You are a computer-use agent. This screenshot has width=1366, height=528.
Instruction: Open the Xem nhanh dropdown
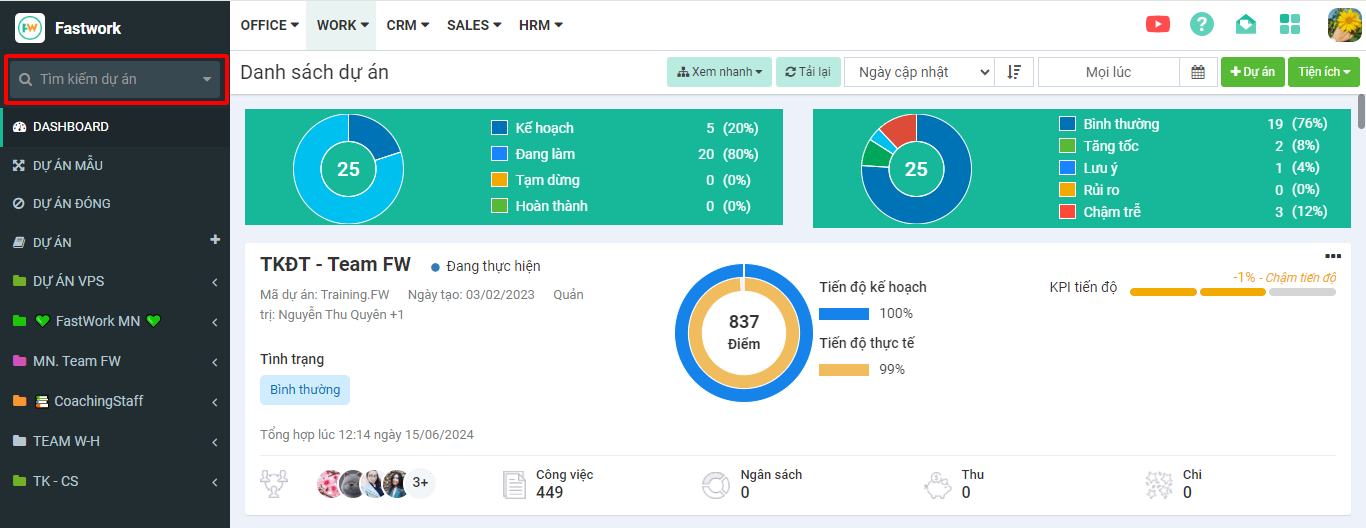pos(719,72)
